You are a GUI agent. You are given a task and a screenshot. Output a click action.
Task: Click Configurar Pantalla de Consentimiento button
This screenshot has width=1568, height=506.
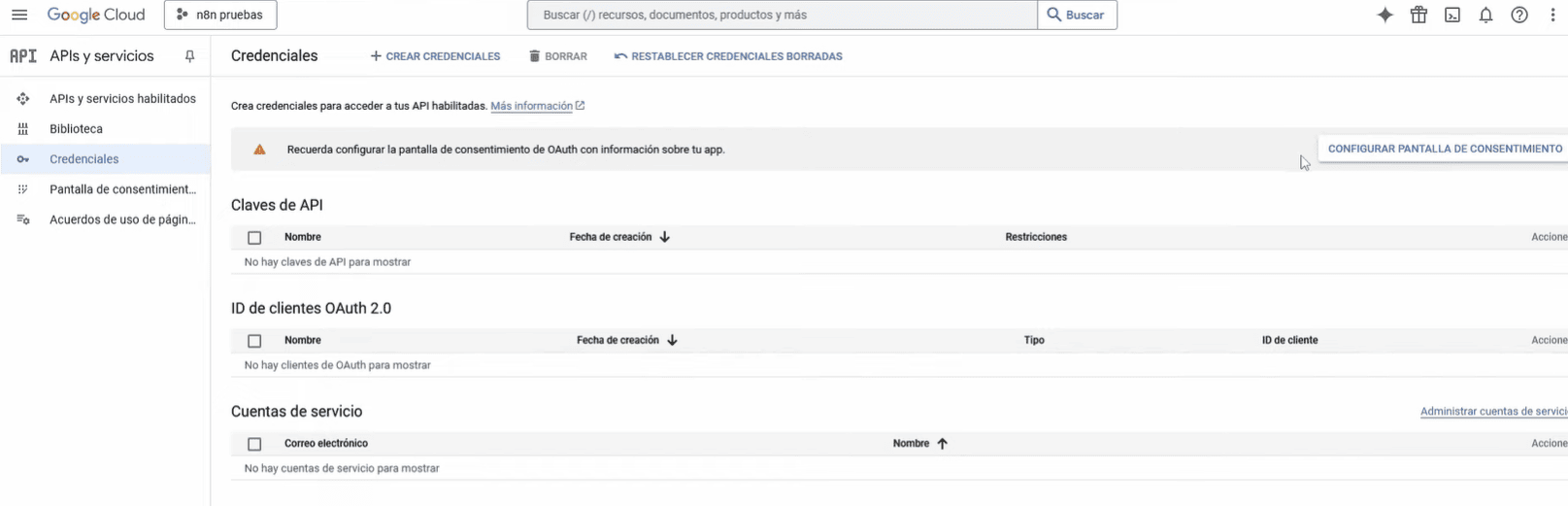(x=1445, y=149)
